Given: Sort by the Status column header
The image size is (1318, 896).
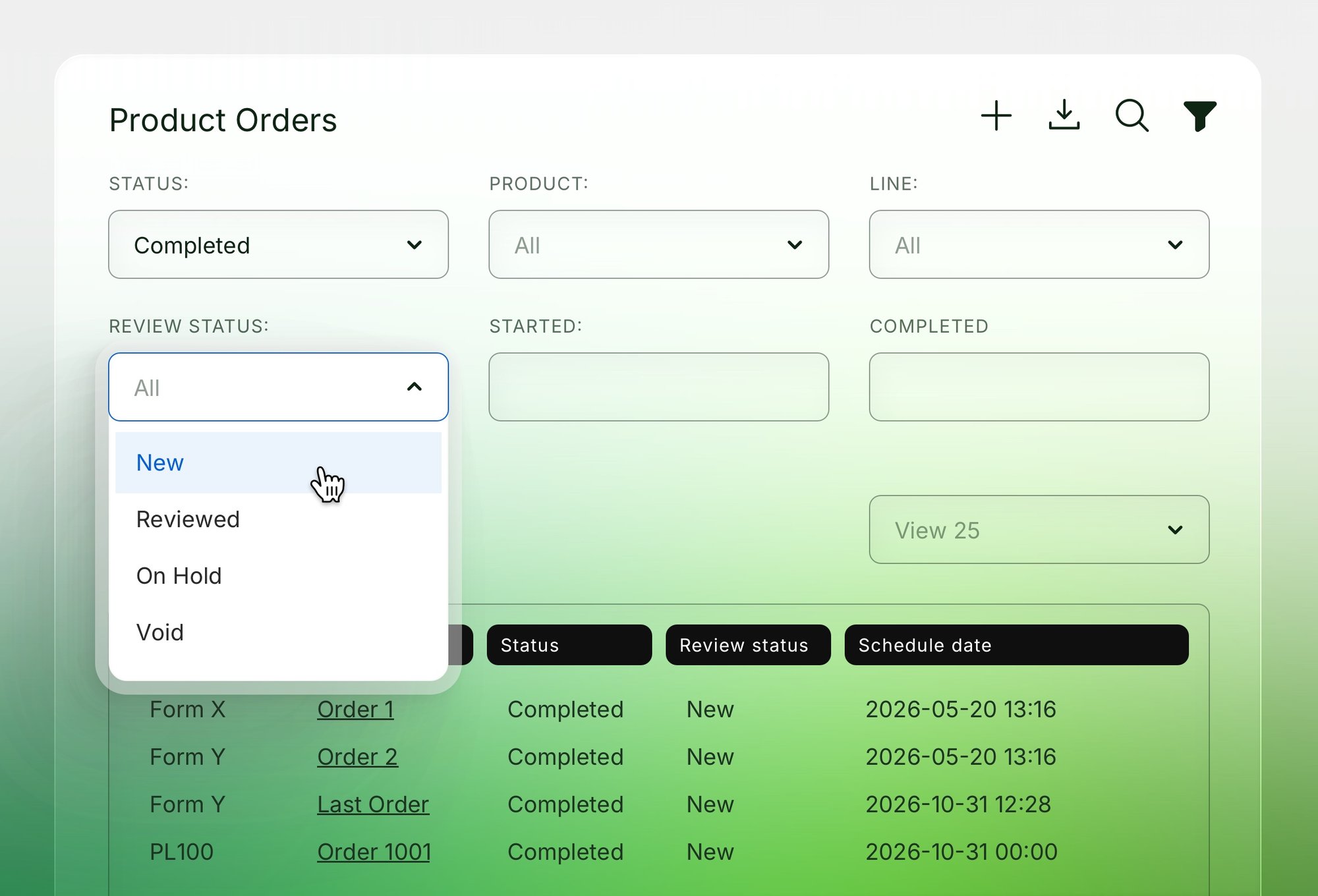Looking at the screenshot, I should click(569, 645).
